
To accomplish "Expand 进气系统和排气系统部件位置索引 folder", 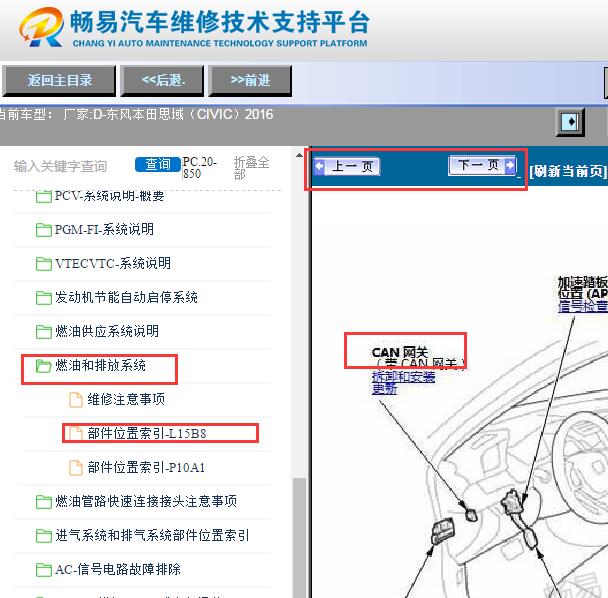I will (x=152, y=536).
